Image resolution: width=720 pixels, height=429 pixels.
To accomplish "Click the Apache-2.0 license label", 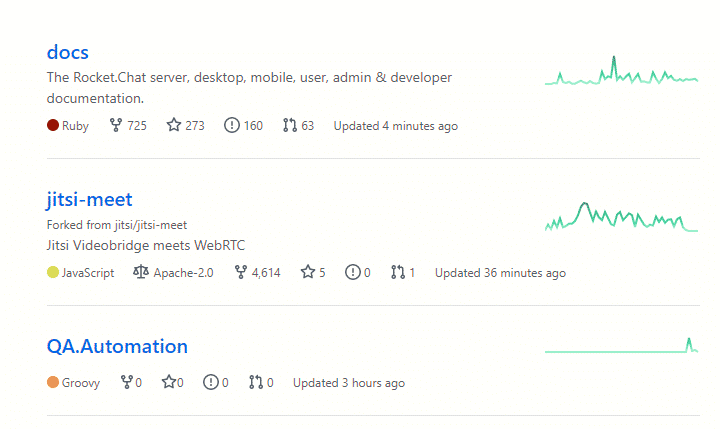I will coord(183,273).
